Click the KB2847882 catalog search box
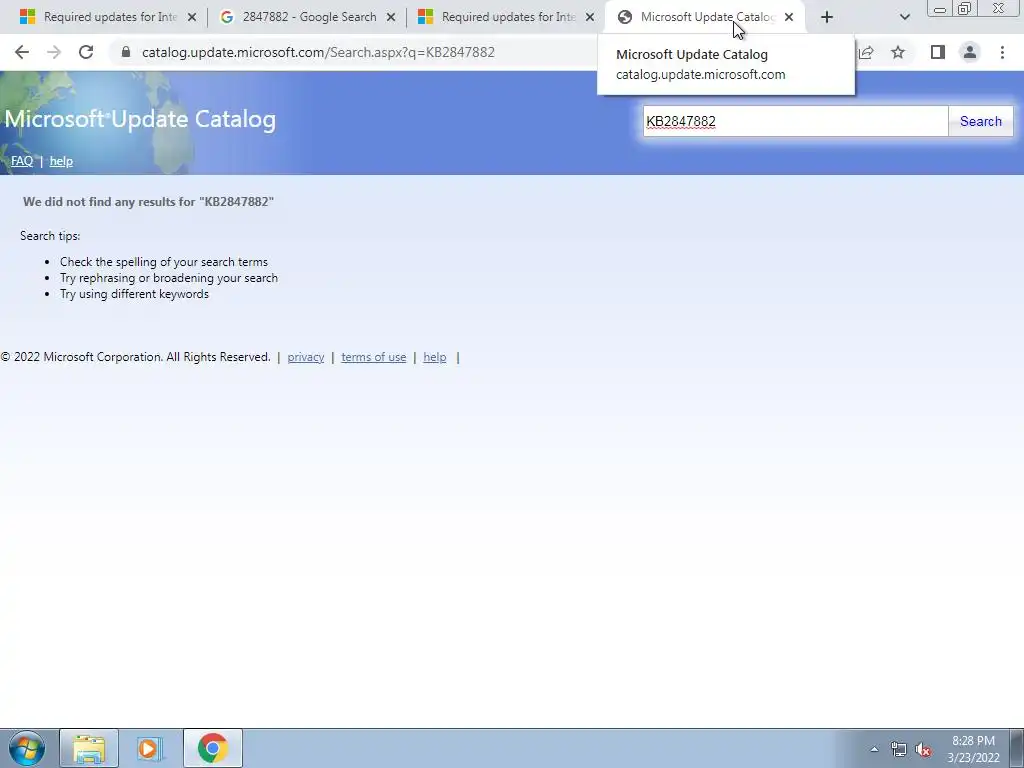Screen dimensions: 1024x768 click(795, 121)
